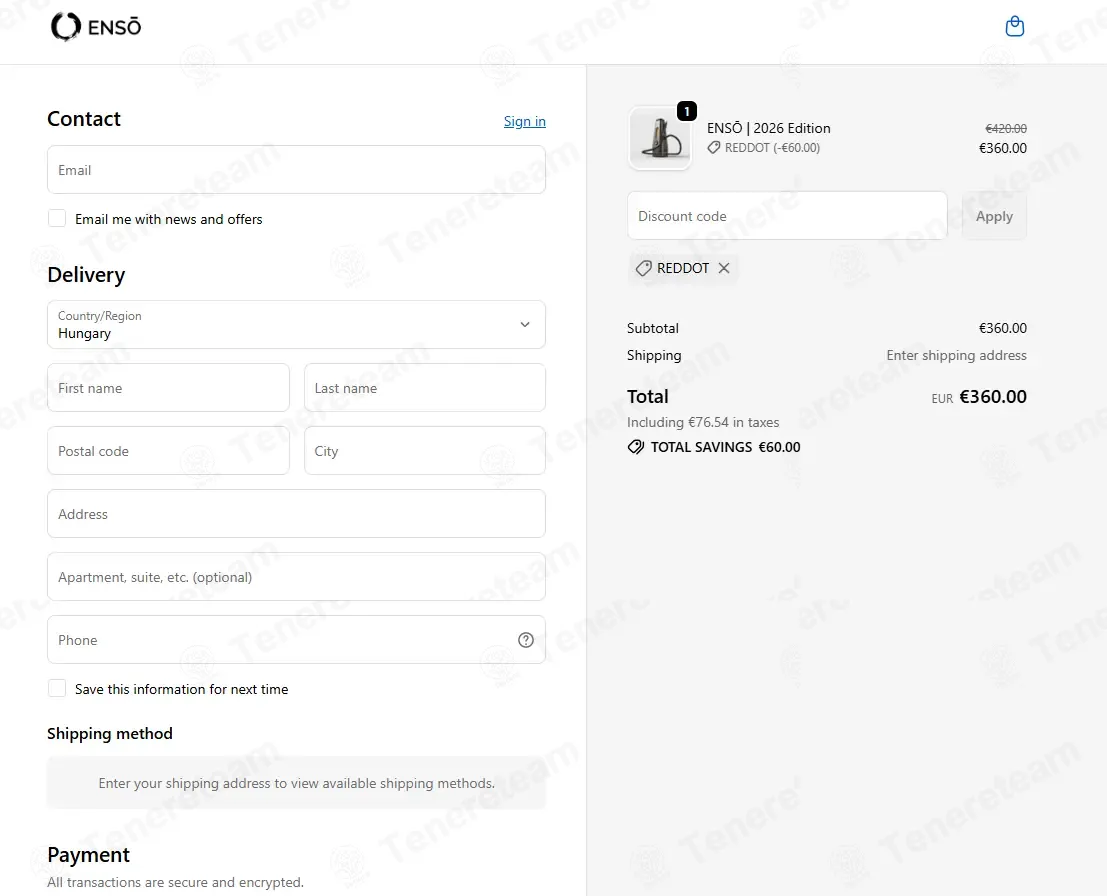
Task: Click the quantity badge on product image
Action: 687,111
